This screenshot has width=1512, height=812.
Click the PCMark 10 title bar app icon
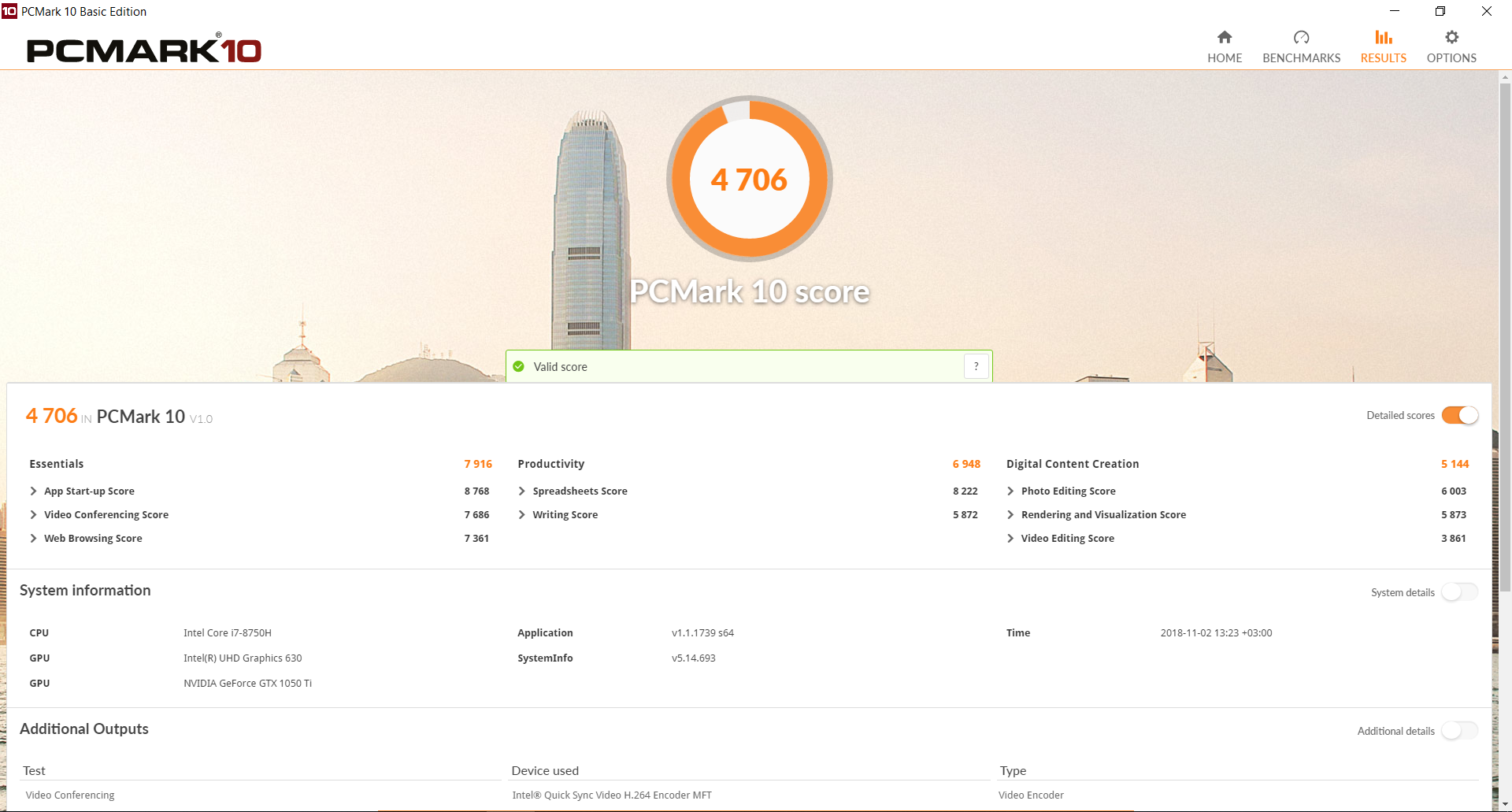[9, 11]
